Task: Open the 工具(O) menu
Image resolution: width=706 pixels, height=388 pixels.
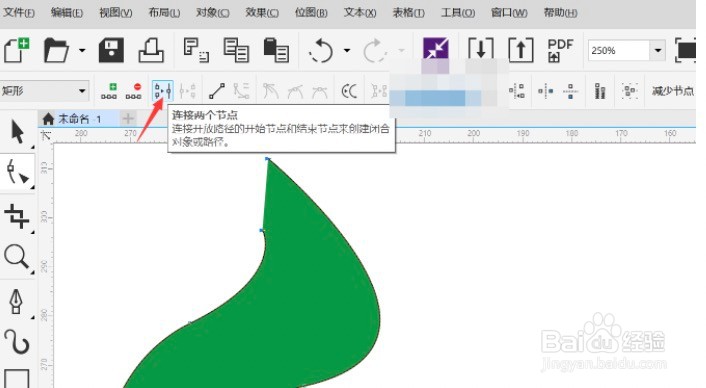Action: pyautogui.click(x=457, y=13)
